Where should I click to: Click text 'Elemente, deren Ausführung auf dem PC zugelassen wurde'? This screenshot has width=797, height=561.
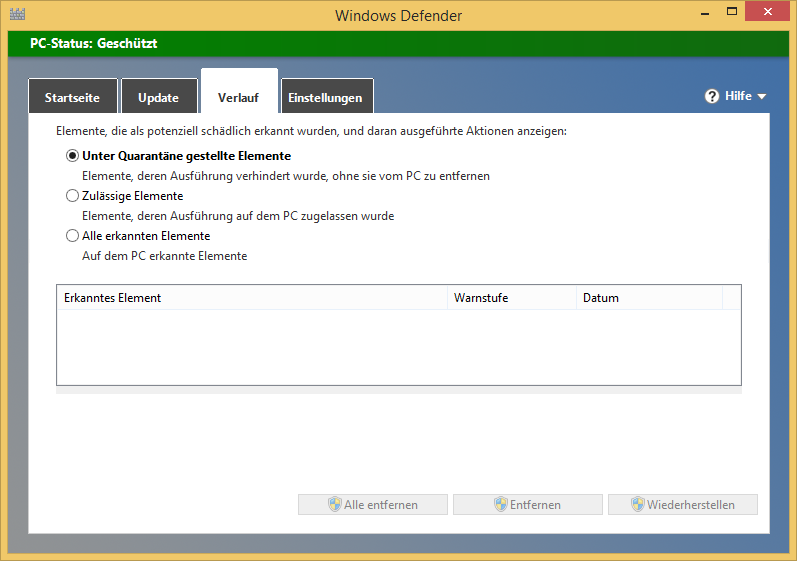[x=238, y=216]
